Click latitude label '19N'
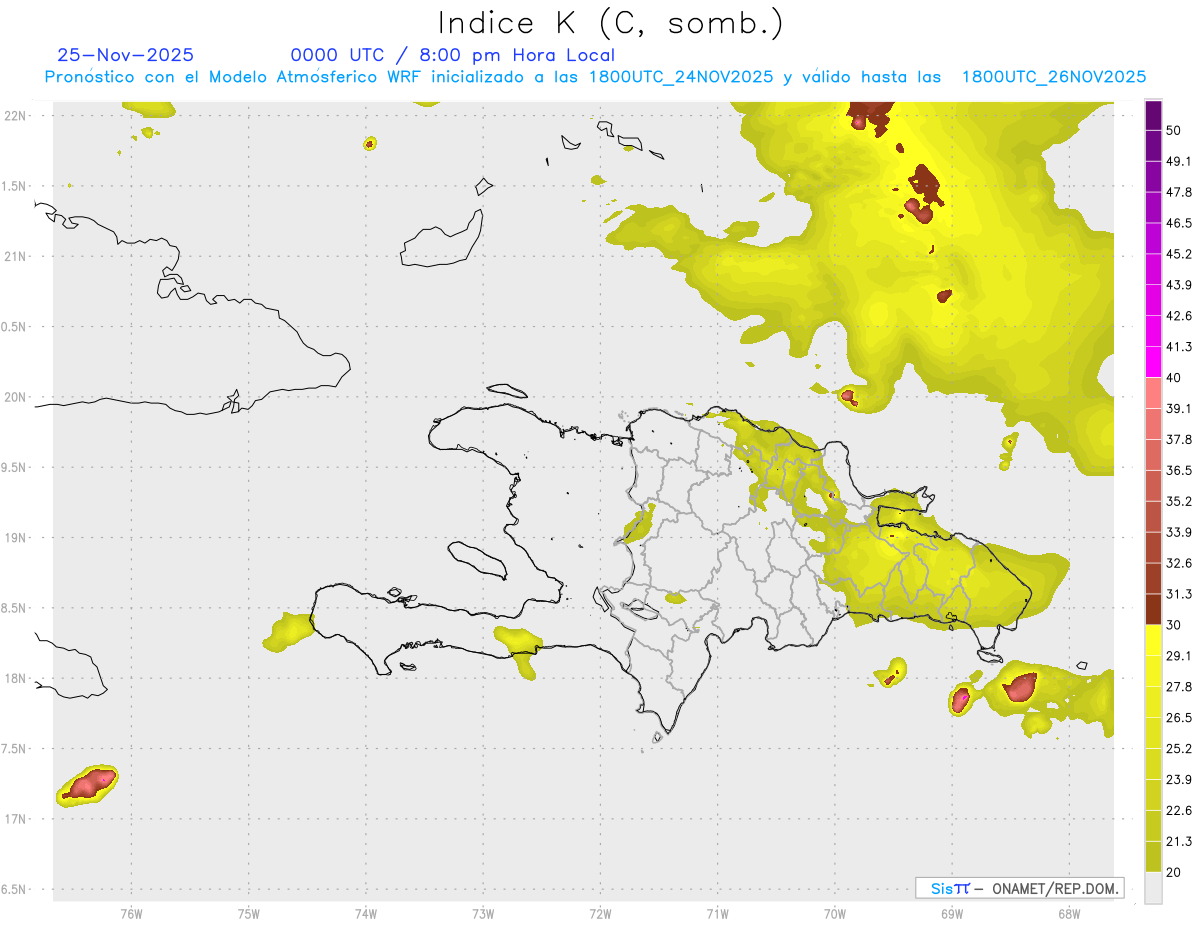Screen dimensions: 1200x927 15,537
